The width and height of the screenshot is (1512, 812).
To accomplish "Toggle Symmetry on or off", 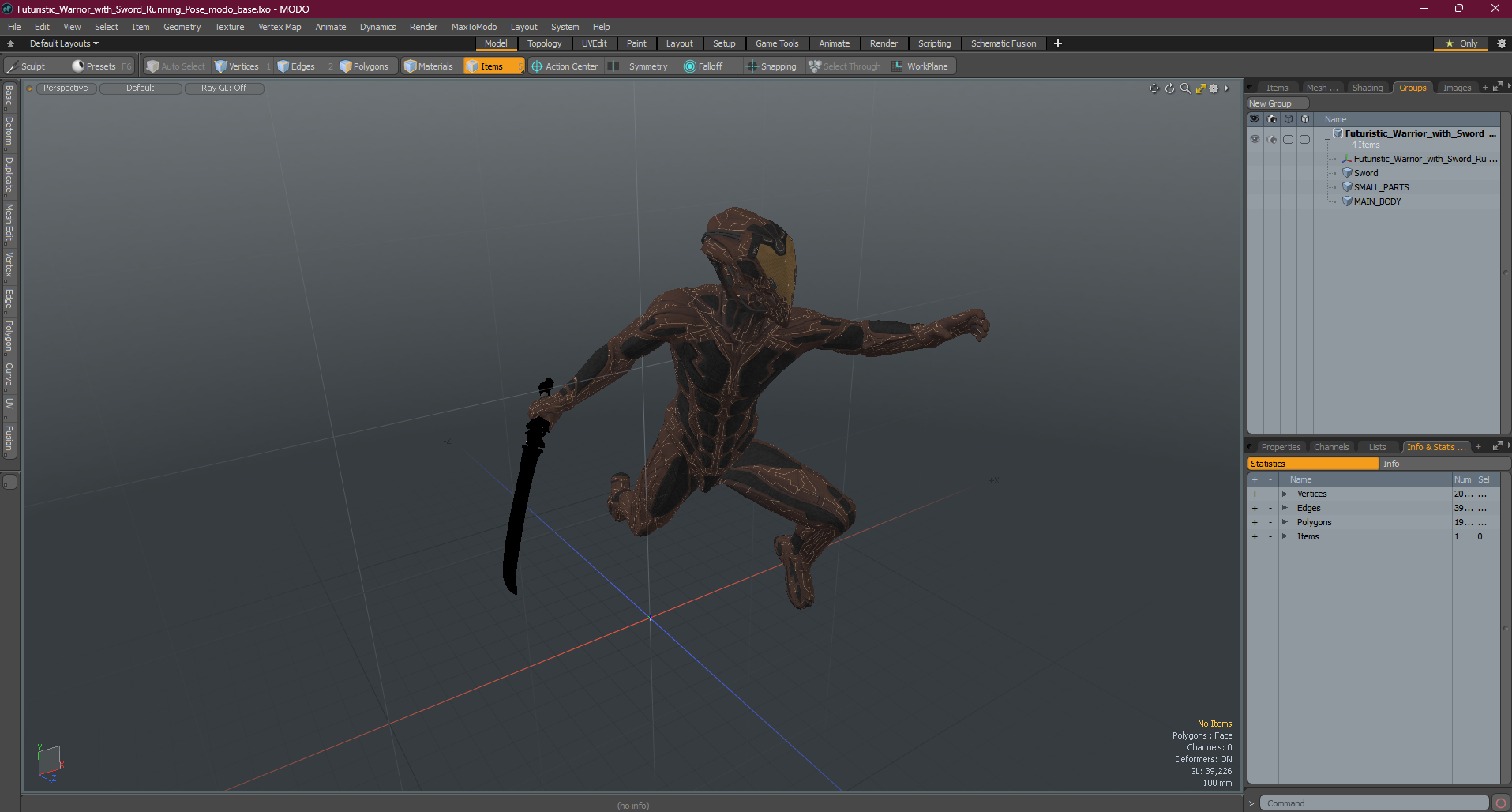I will point(640,66).
